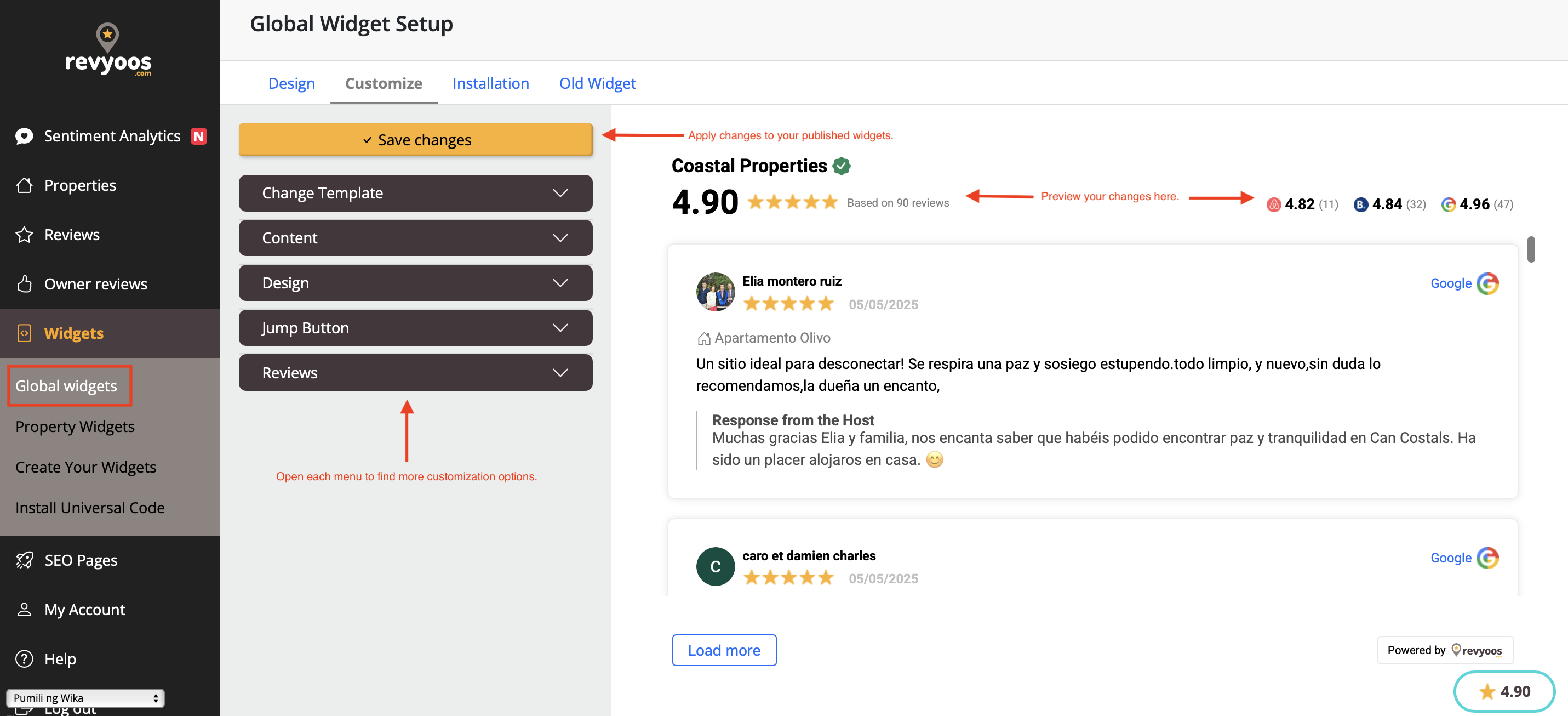Expand the Content accordion section

coord(415,238)
